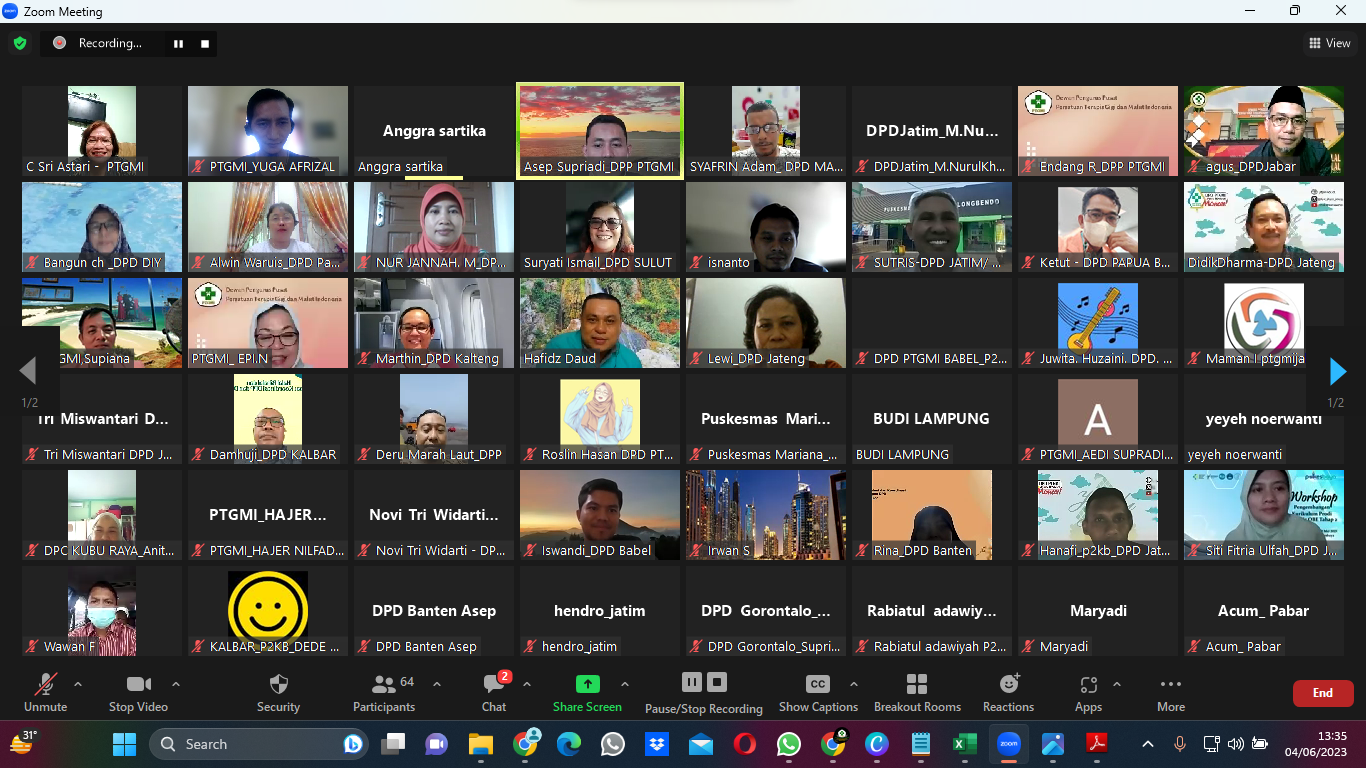The image size is (1366, 768).
Task: Select Asep Supriadi_DPP PTGMI video tile
Action: click(599, 131)
